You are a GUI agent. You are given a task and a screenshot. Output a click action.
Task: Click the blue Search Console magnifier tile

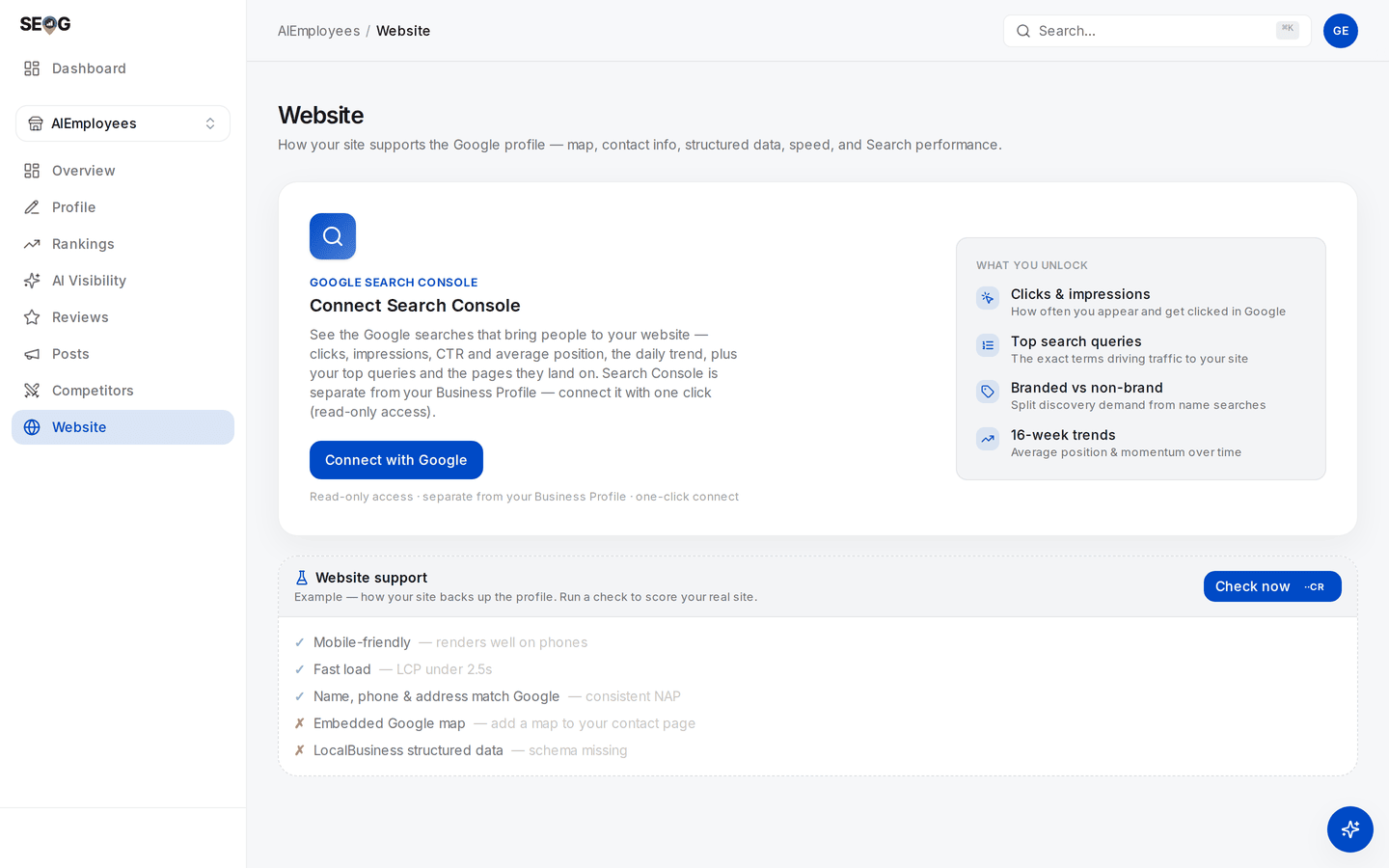click(333, 236)
